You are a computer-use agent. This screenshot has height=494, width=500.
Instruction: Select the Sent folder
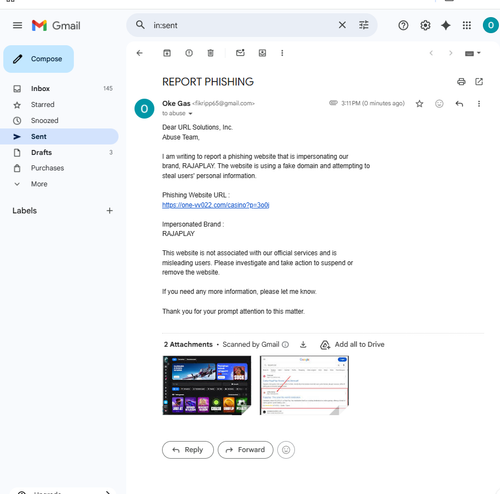pyautogui.click(x=59, y=136)
